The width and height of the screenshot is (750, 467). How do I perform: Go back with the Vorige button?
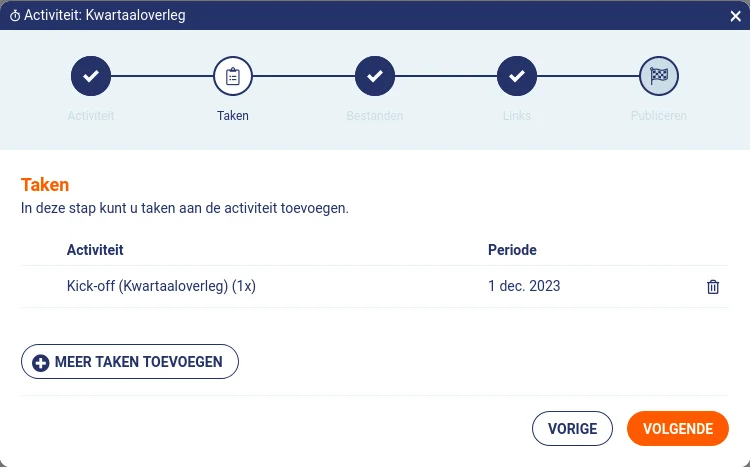(x=572, y=429)
